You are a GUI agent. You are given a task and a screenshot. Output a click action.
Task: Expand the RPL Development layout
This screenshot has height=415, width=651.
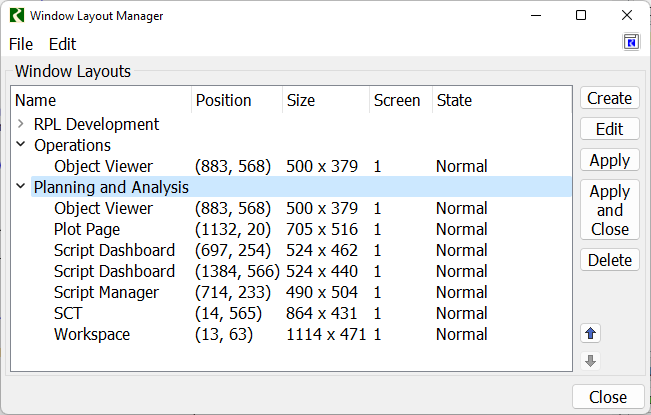(x=21, y=125)
